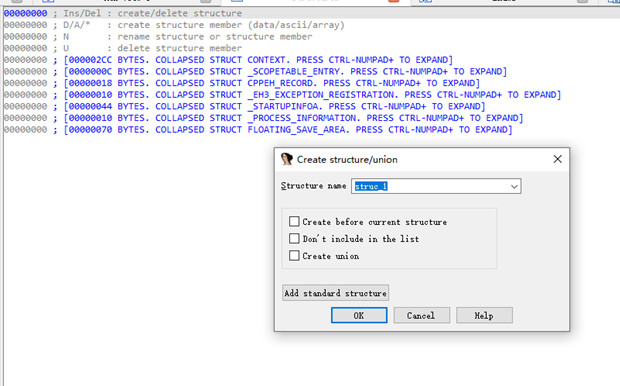Confirm dialog with OK button
Screen dimensions: 620x386
359,316
